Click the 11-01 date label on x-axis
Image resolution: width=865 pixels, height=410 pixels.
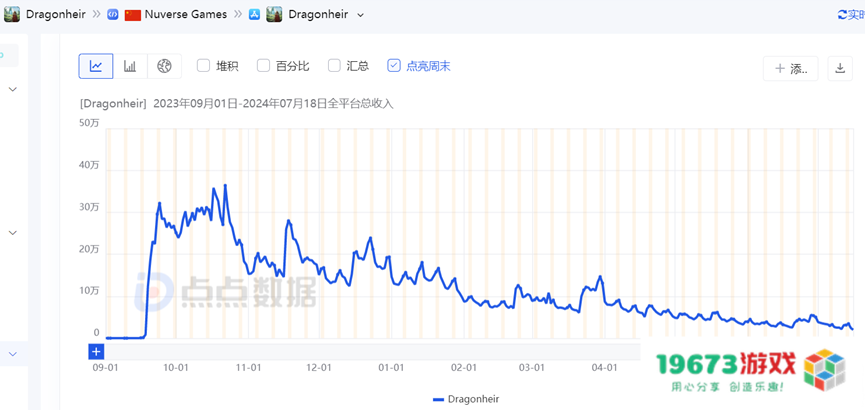[x=248, y=368]
